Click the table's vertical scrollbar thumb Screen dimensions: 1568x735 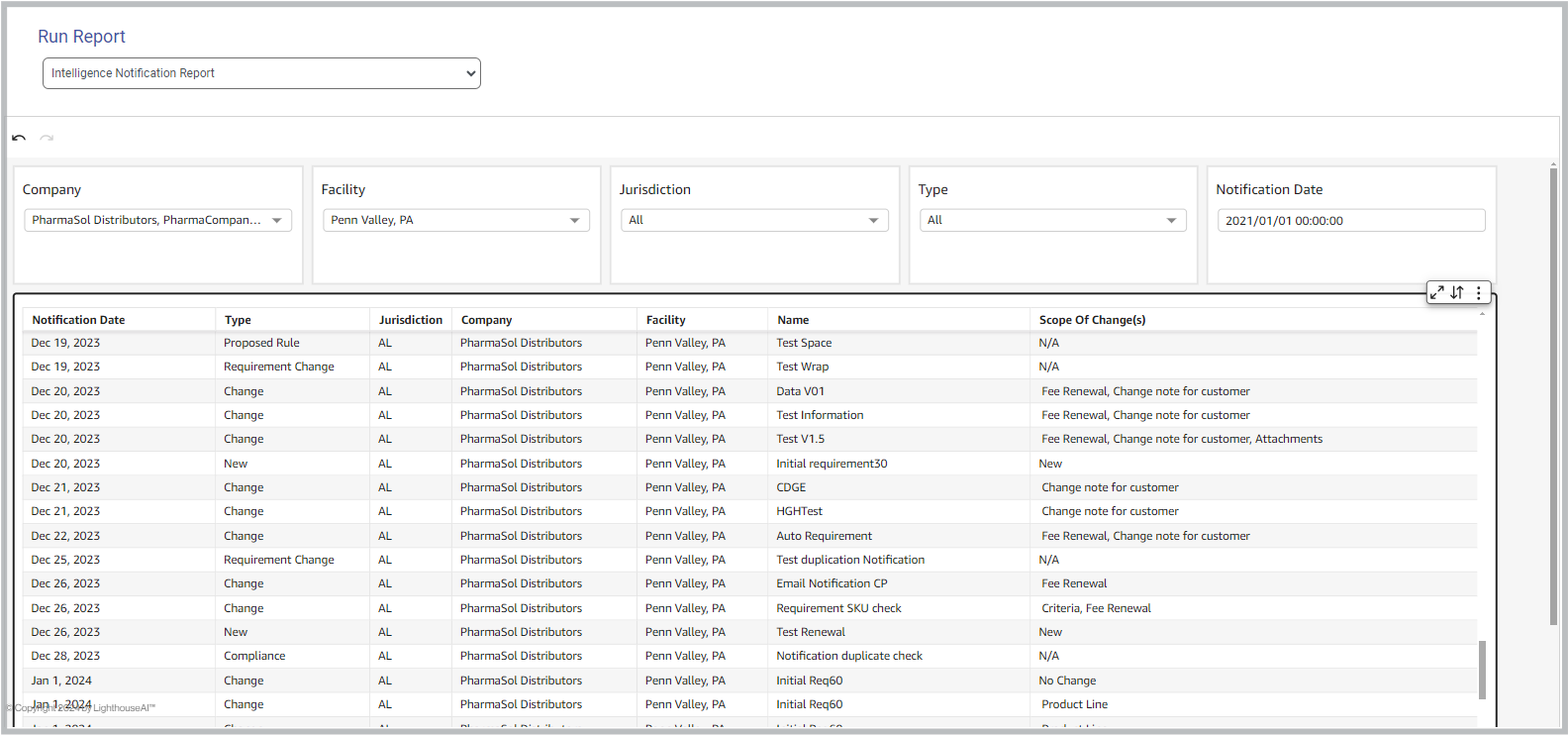[x=1482, y=670]
